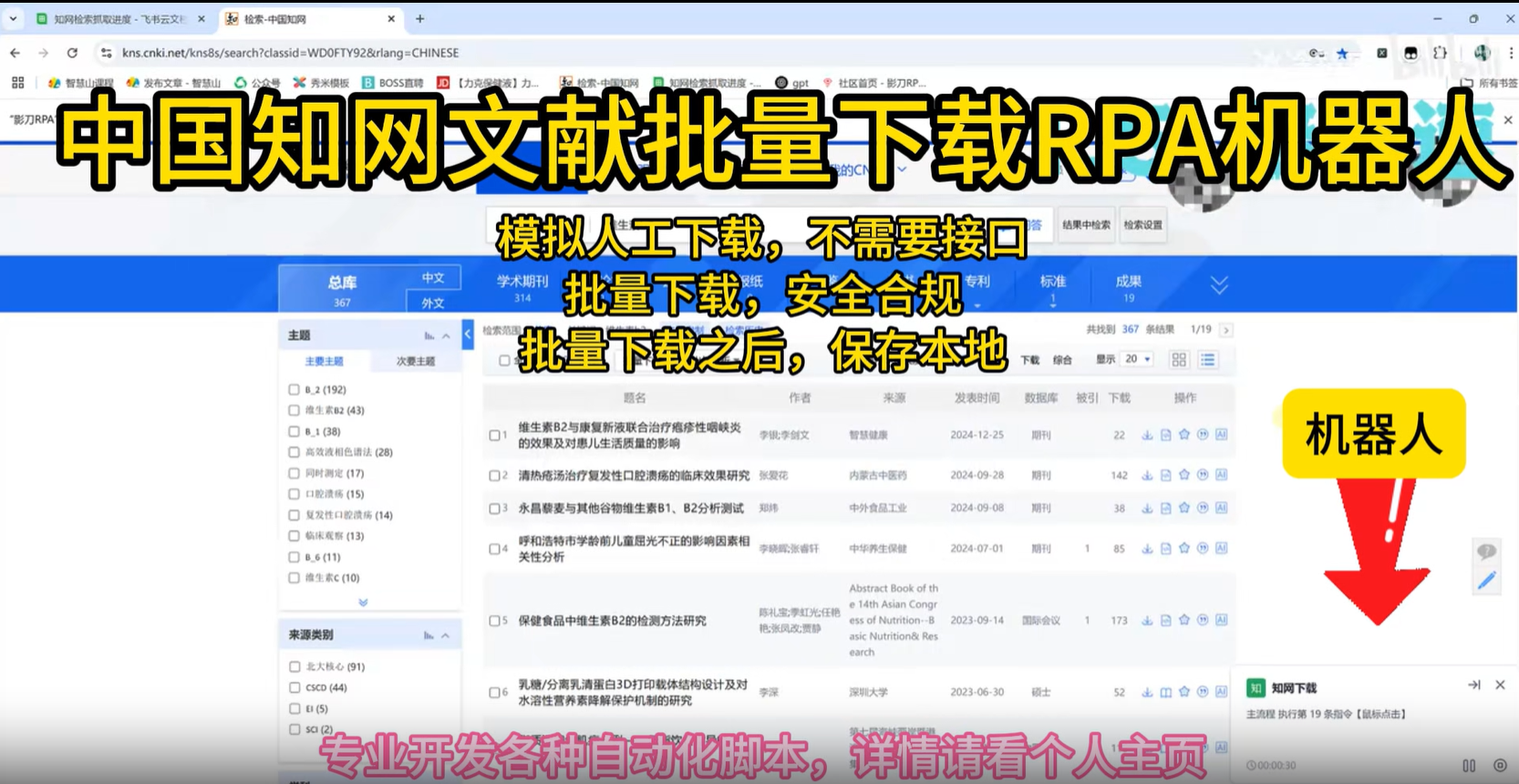Image resolution: width=1519 pixels, height=784 pixels.
Task: Show more topics with double chevron
Action: point(363,603)
